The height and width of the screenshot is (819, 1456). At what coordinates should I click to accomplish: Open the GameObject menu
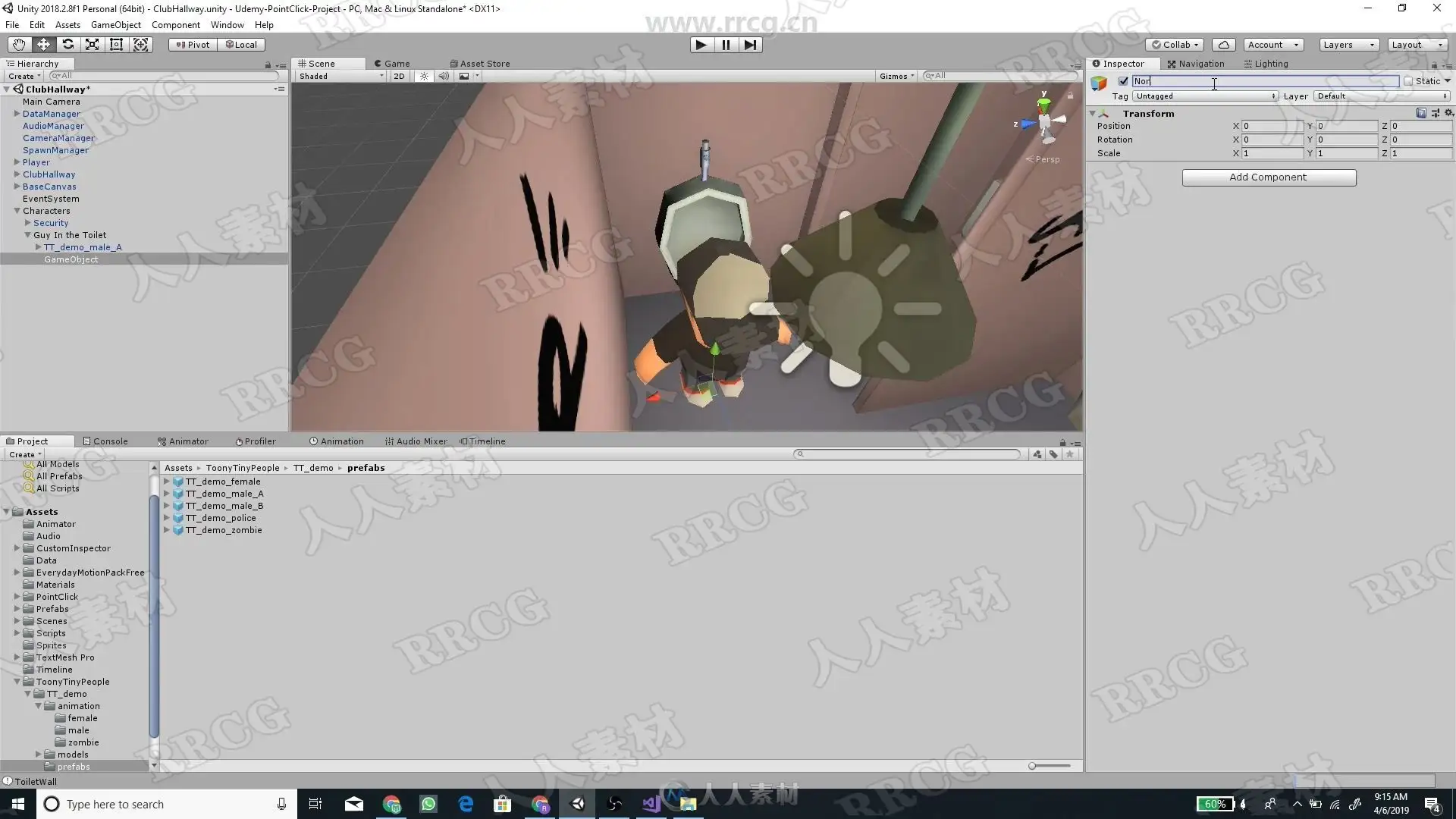pos(115,25)
